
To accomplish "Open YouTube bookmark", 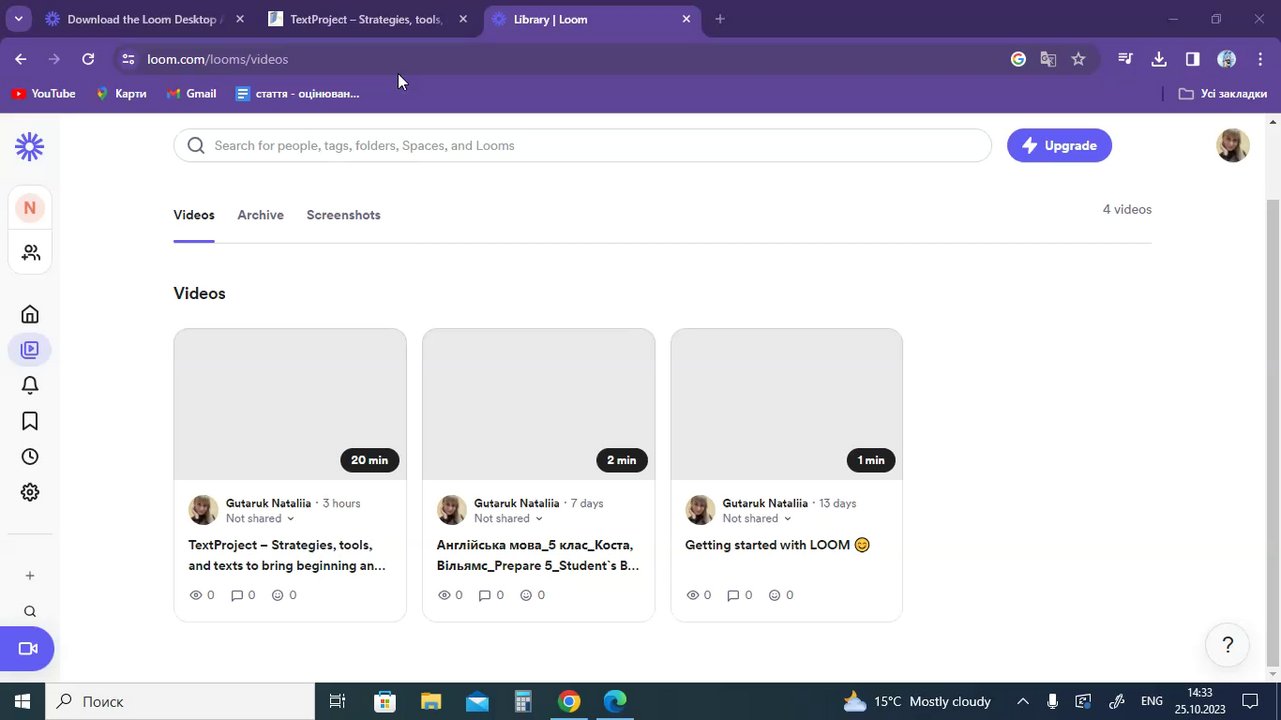I will pyautogui.click(x=43, y=93).
